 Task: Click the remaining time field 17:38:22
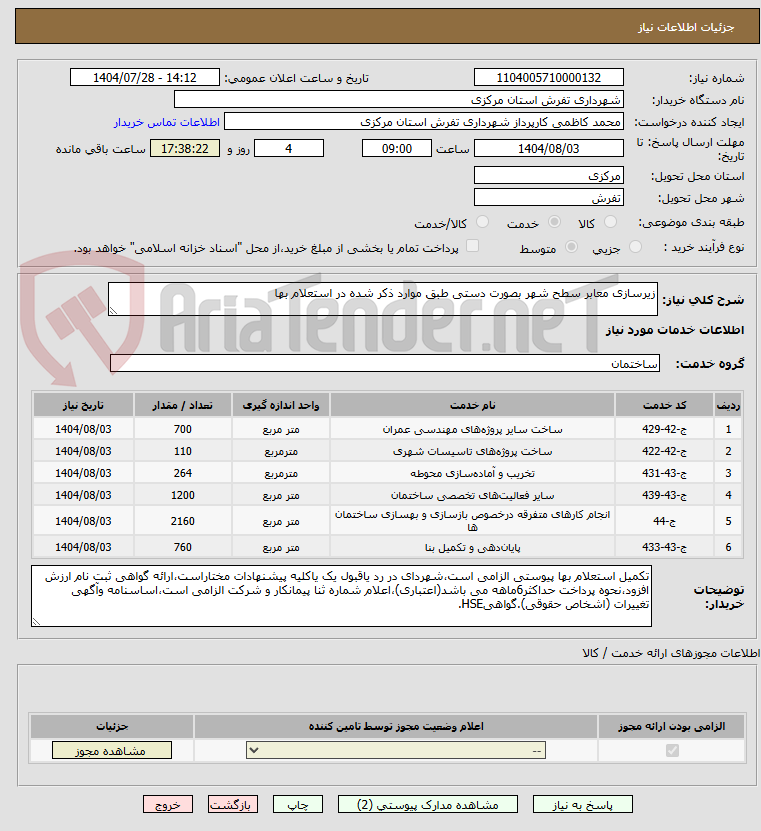pyautogui.click(x=185, y=148)
